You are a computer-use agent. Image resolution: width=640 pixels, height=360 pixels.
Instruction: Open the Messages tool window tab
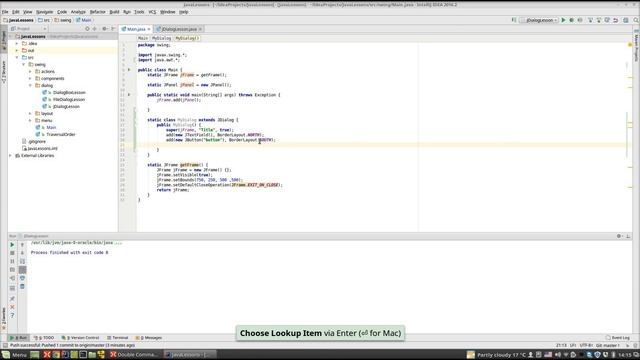(x=149, y=338)
